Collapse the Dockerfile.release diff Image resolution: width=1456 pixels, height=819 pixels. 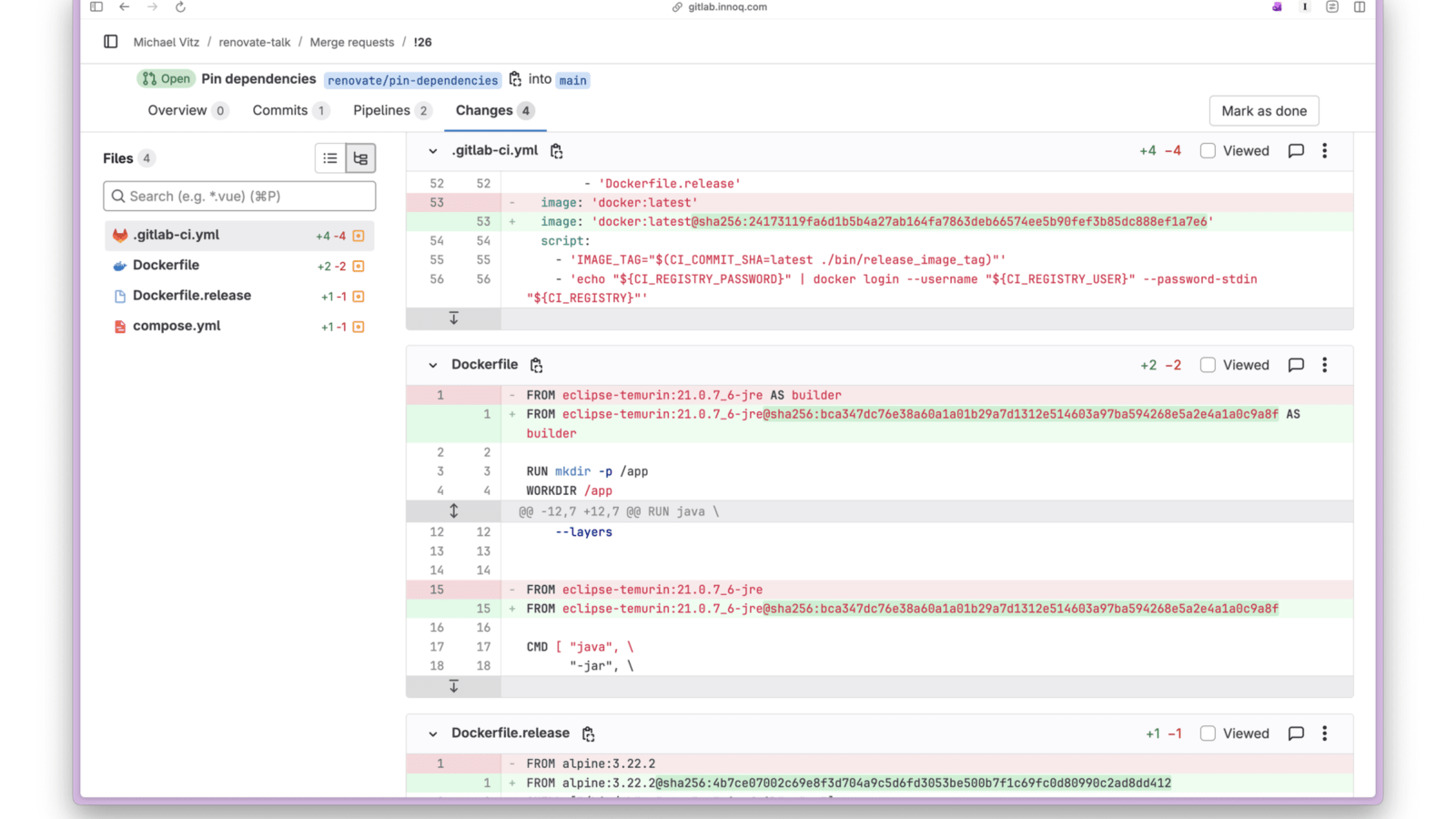tap(432, 733)
